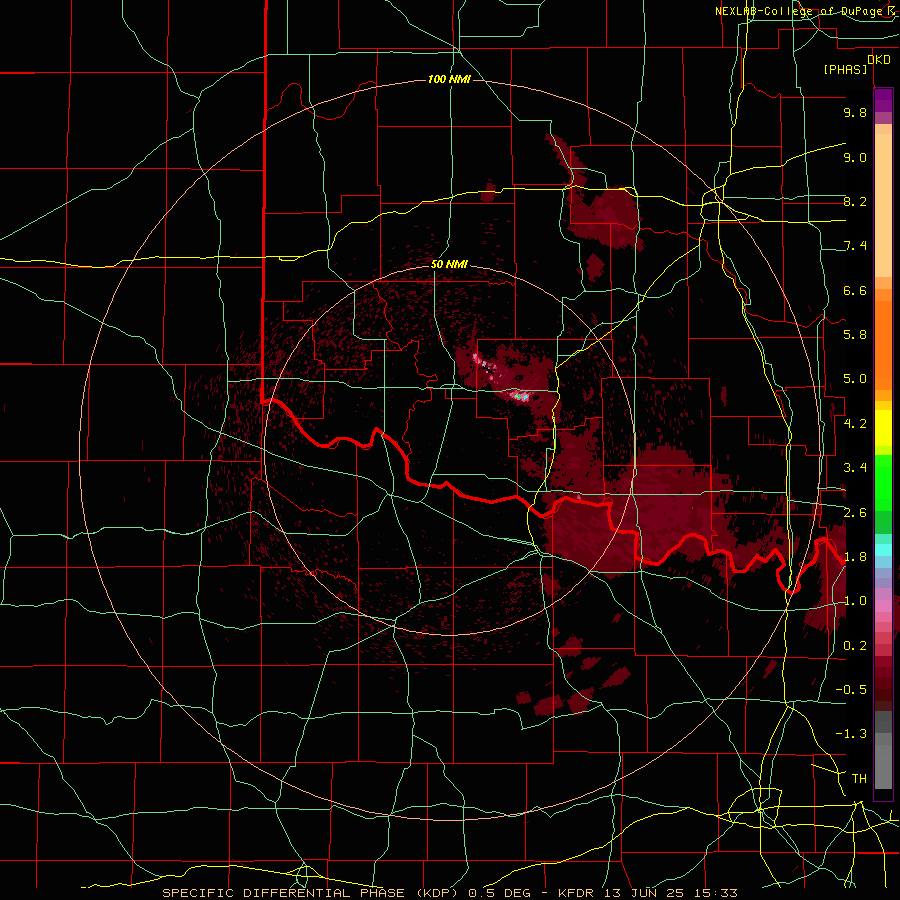Click the "50 NMI" range ring label
Viewport: 900px width, 900px height.
click(449, 264)
